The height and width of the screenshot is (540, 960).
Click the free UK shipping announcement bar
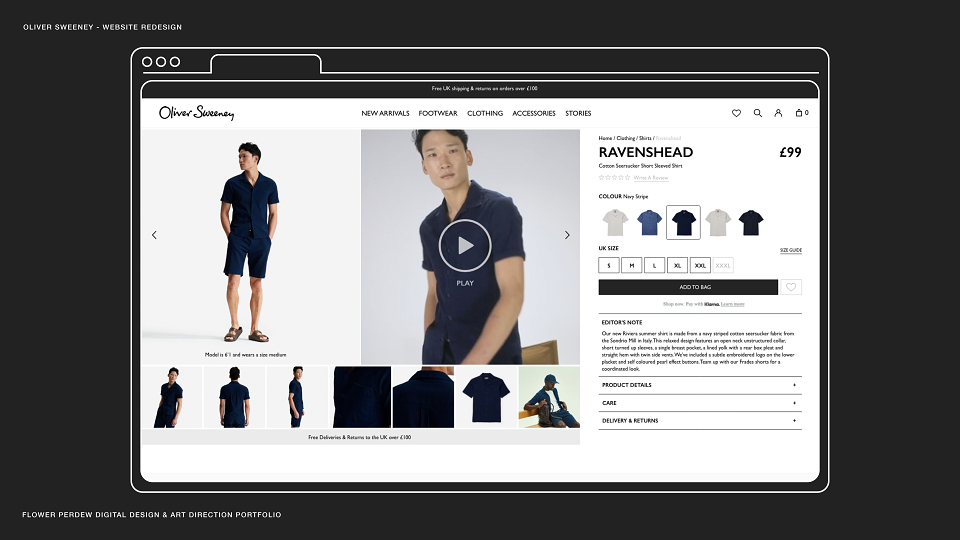pyautogui.click(x=480, y=89)
